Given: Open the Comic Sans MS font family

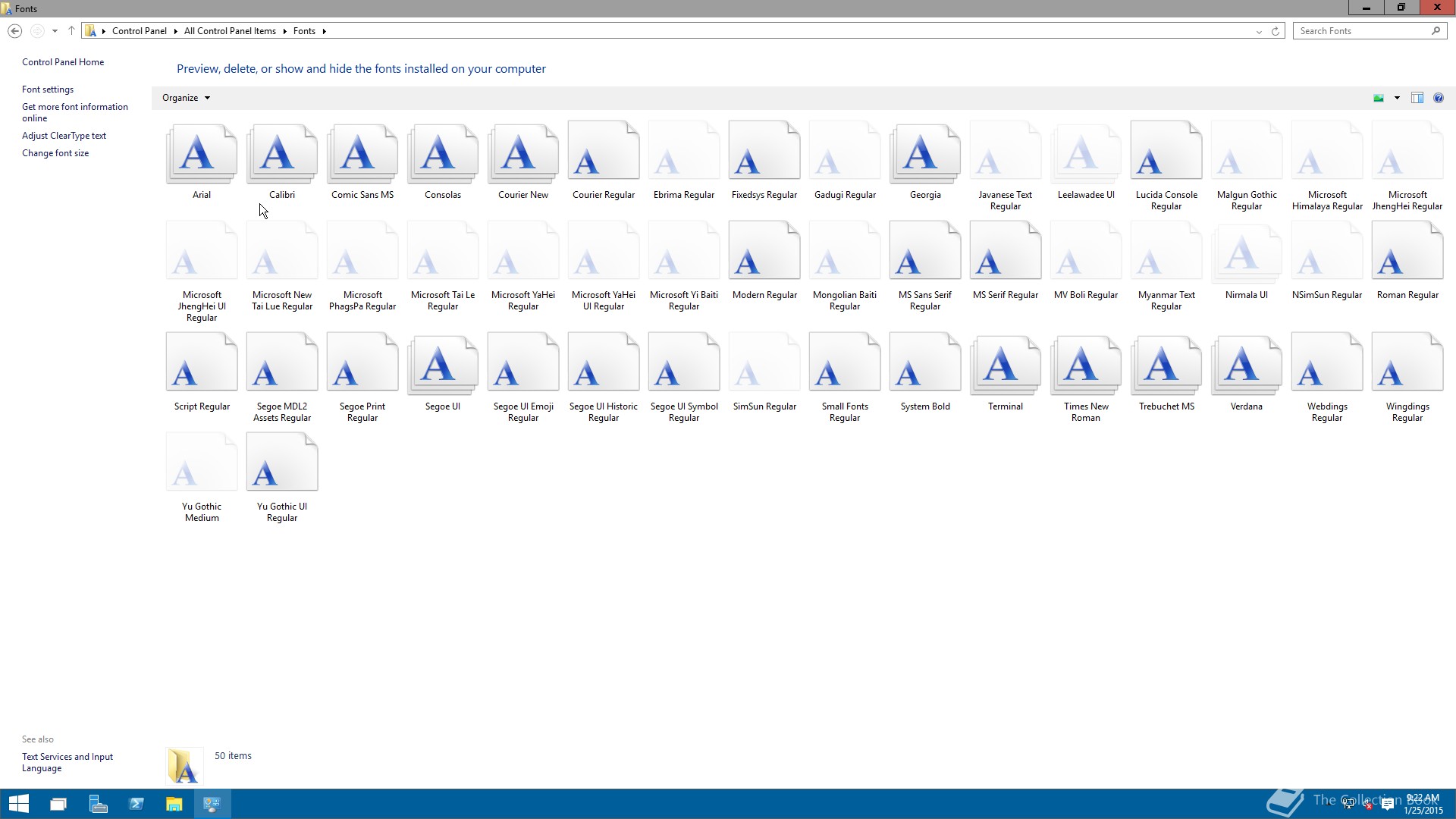Looking at the screenshot, I should coord(362,154).
